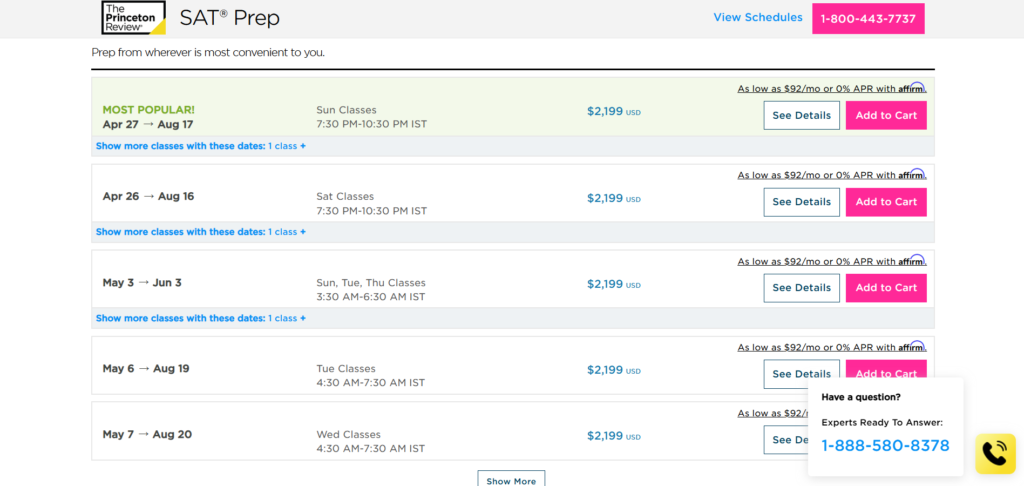See Details for May 7 Wed class
Image resolution: width=1024 pixels, height=486 pixels.
point(786,440)
